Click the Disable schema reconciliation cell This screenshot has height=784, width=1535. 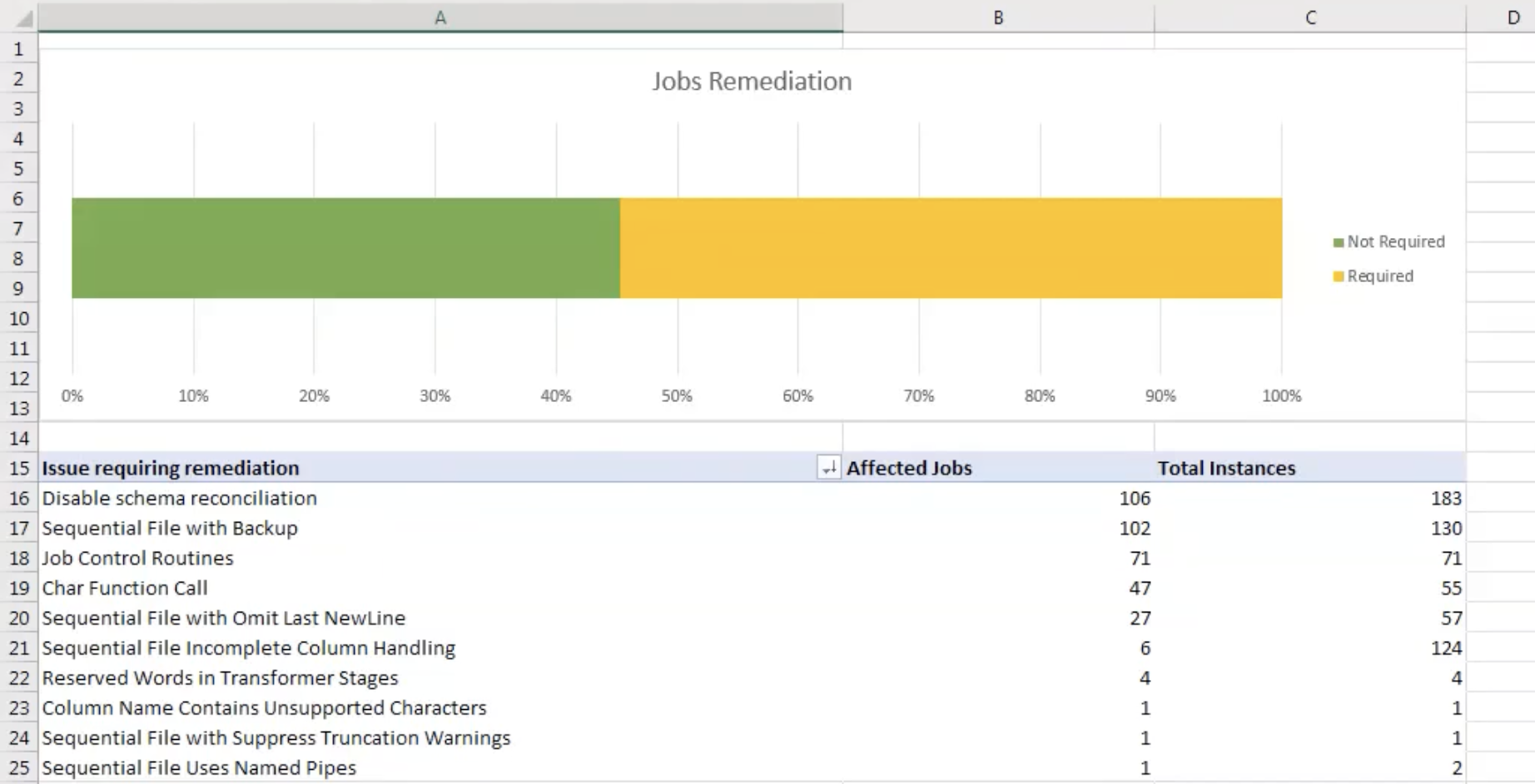point(180,499)
